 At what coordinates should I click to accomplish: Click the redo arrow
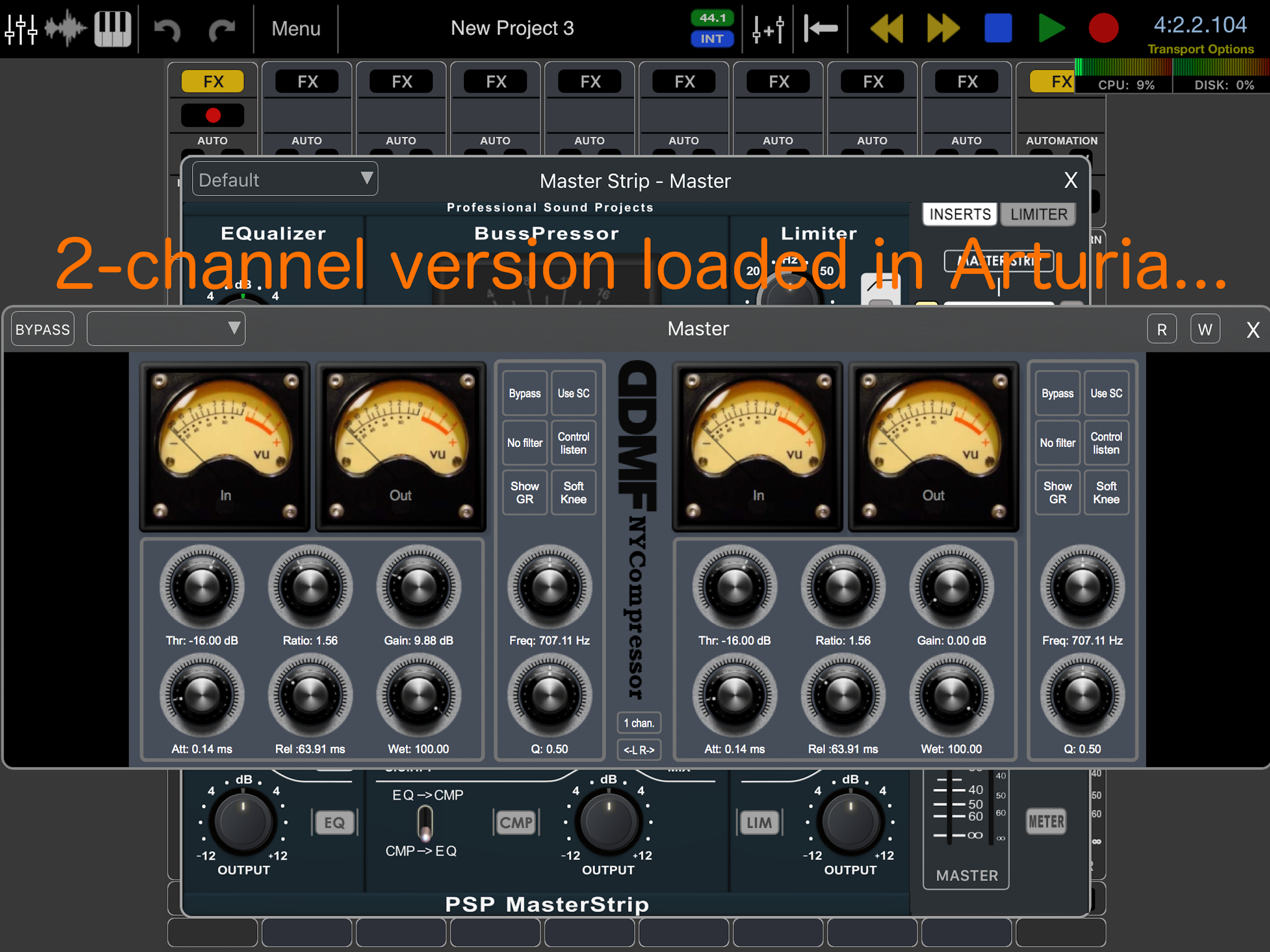(x=222, y=29)
